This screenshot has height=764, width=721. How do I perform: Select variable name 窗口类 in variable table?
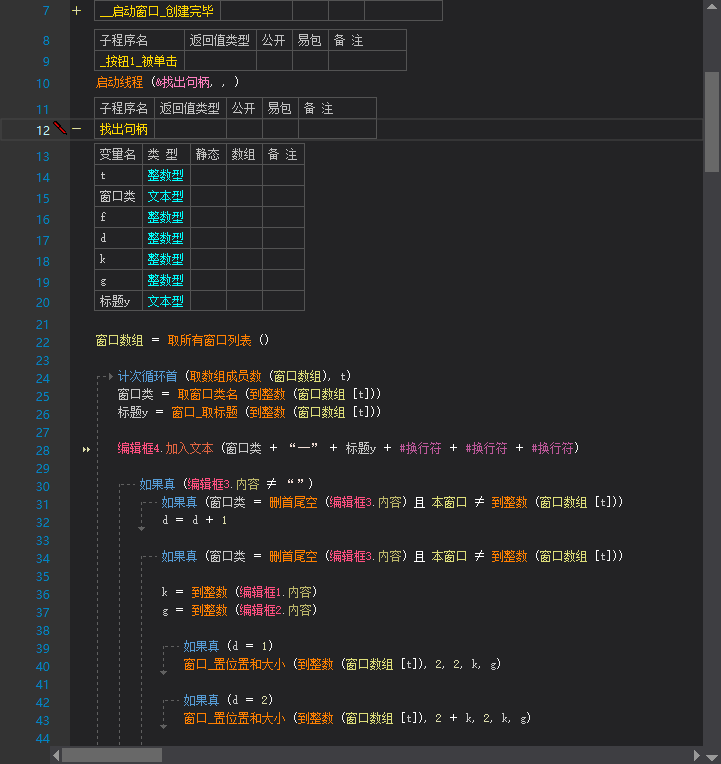pyautogui.click(x=118, y=196)
